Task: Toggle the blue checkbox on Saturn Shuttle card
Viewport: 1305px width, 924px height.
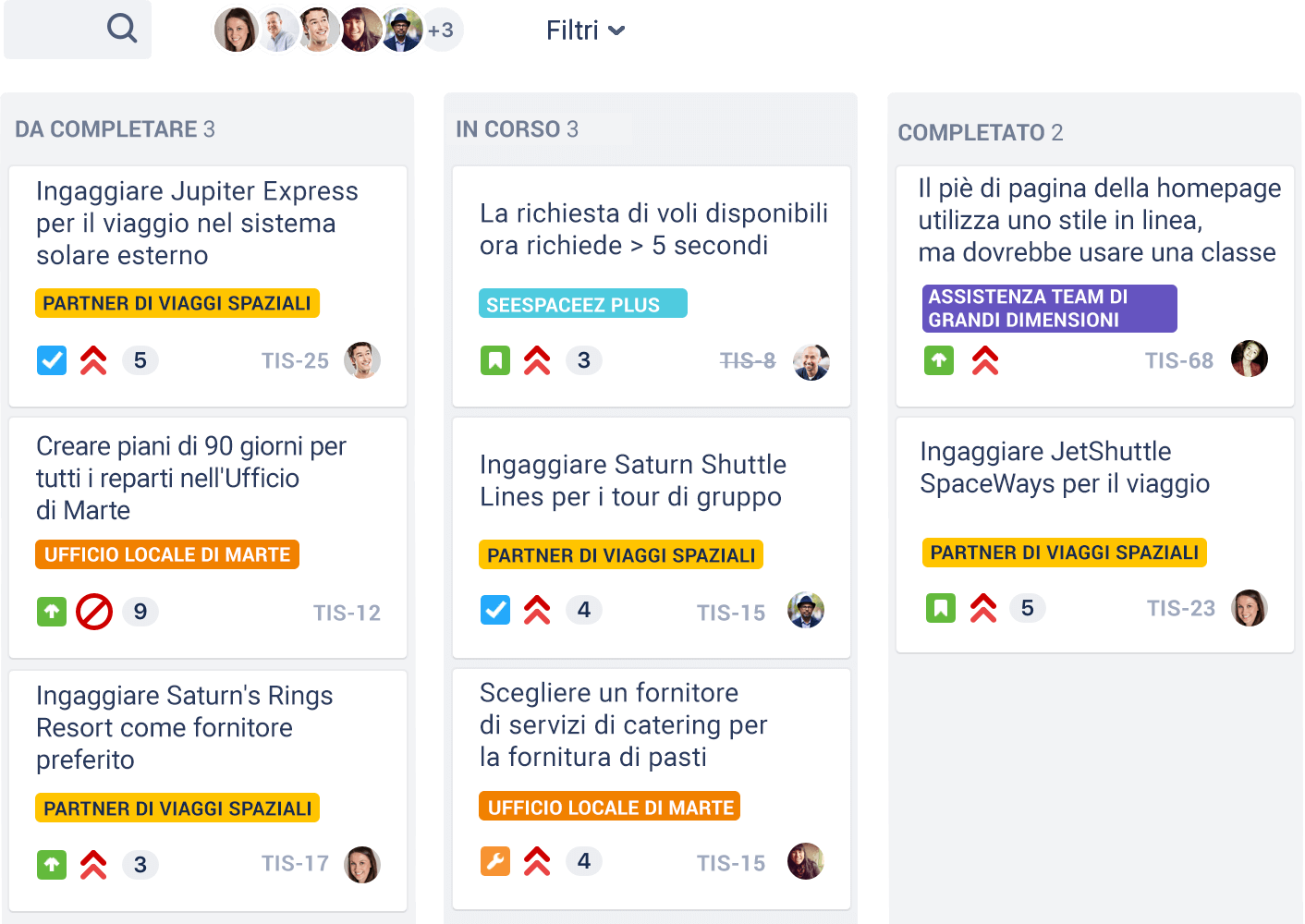Action: pyautogui.click(x=495, y=610)
